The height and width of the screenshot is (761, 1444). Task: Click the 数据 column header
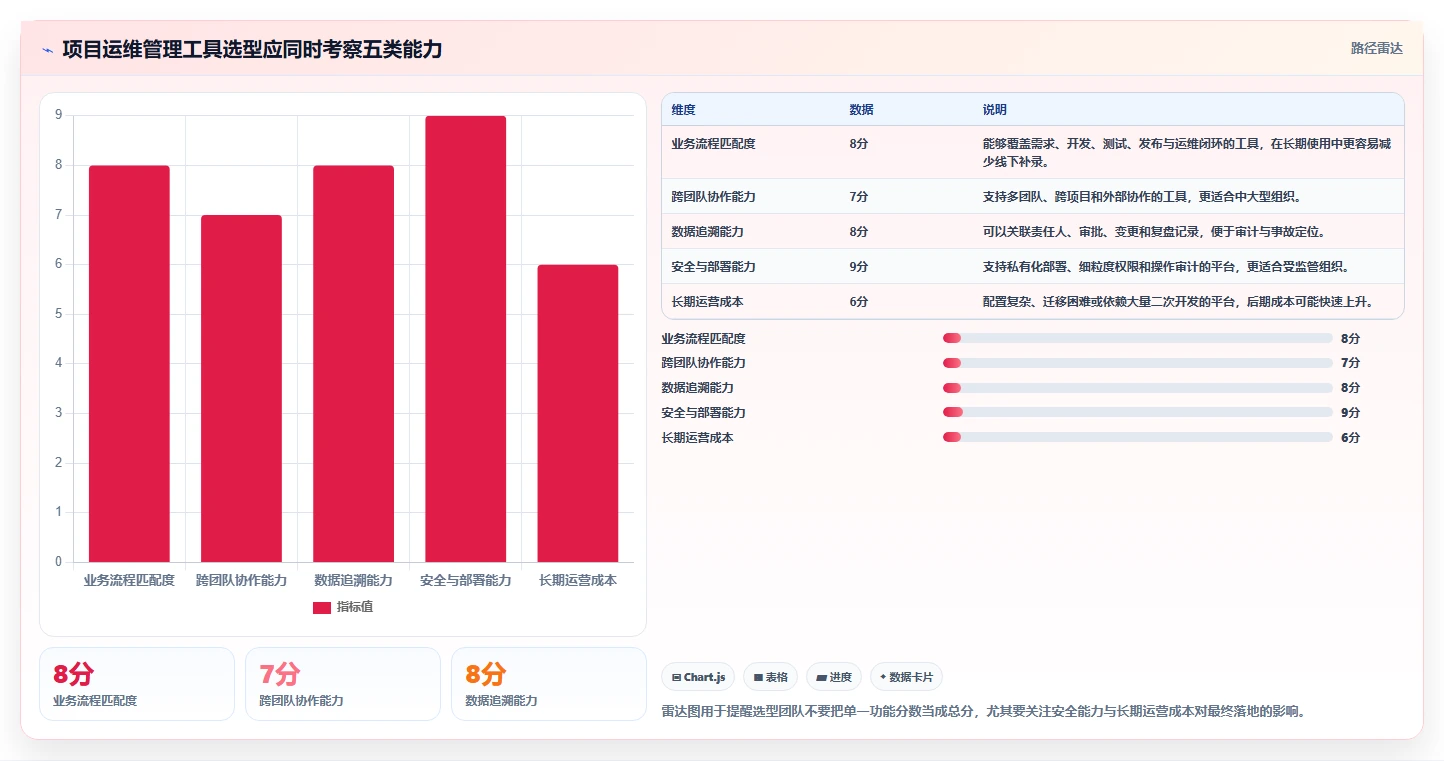(x=861, y=110)
